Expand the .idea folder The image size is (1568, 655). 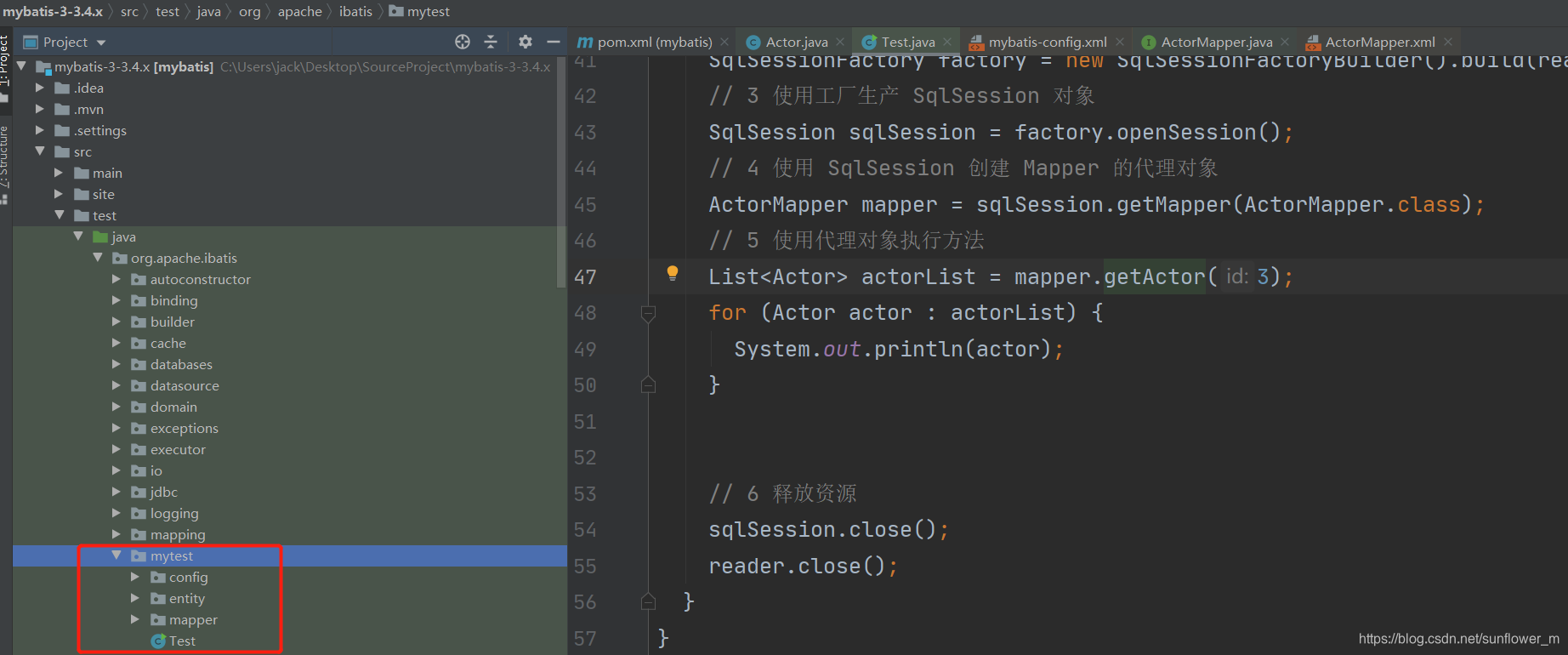point(39,88)
